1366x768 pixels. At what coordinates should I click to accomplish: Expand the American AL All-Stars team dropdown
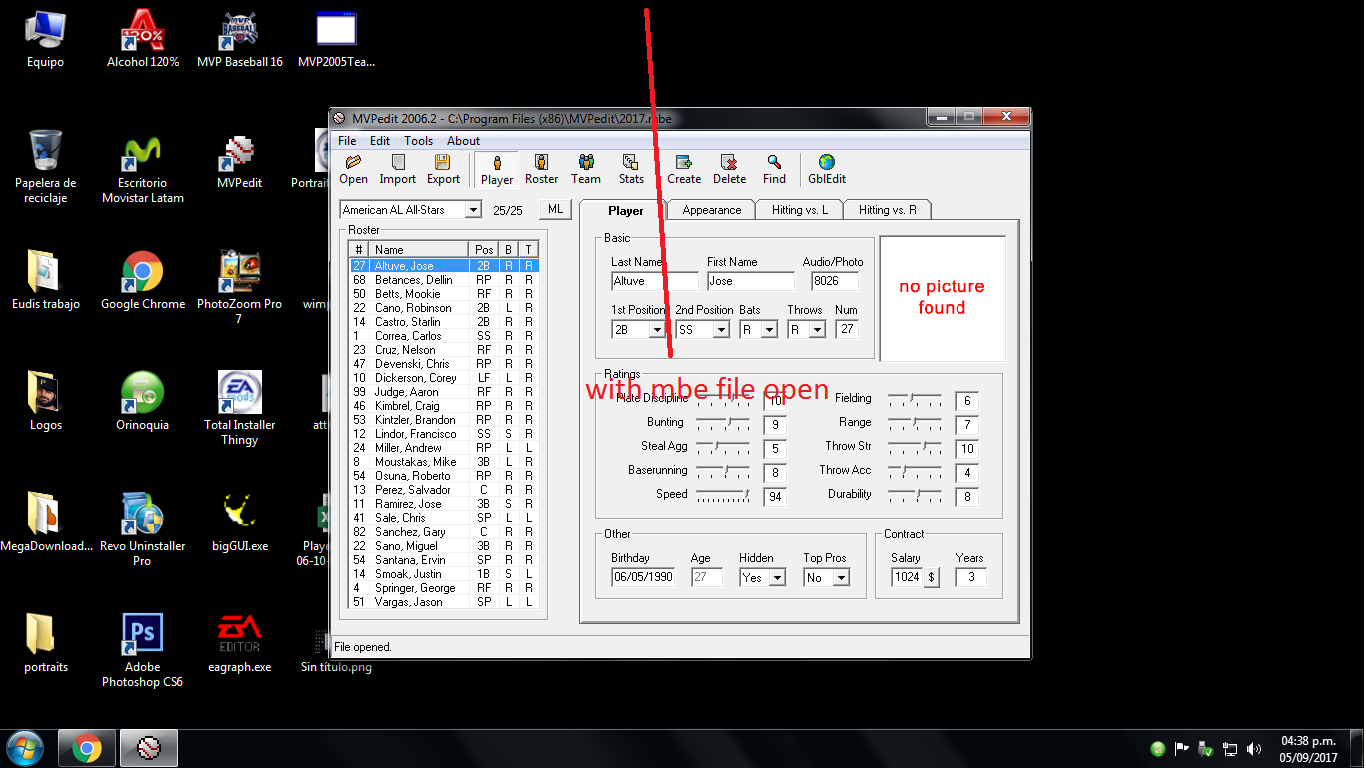click(x=473, y=210)
